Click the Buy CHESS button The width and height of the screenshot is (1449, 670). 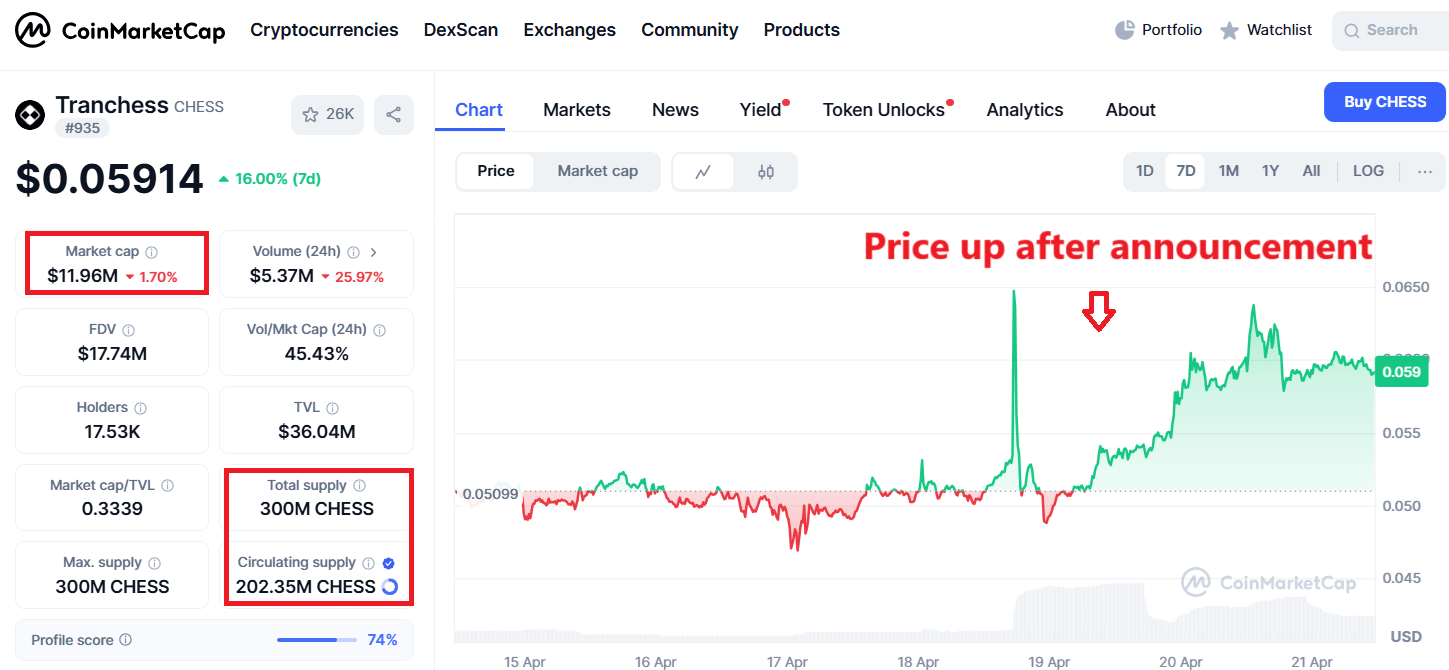click(x=1384, y=102)
